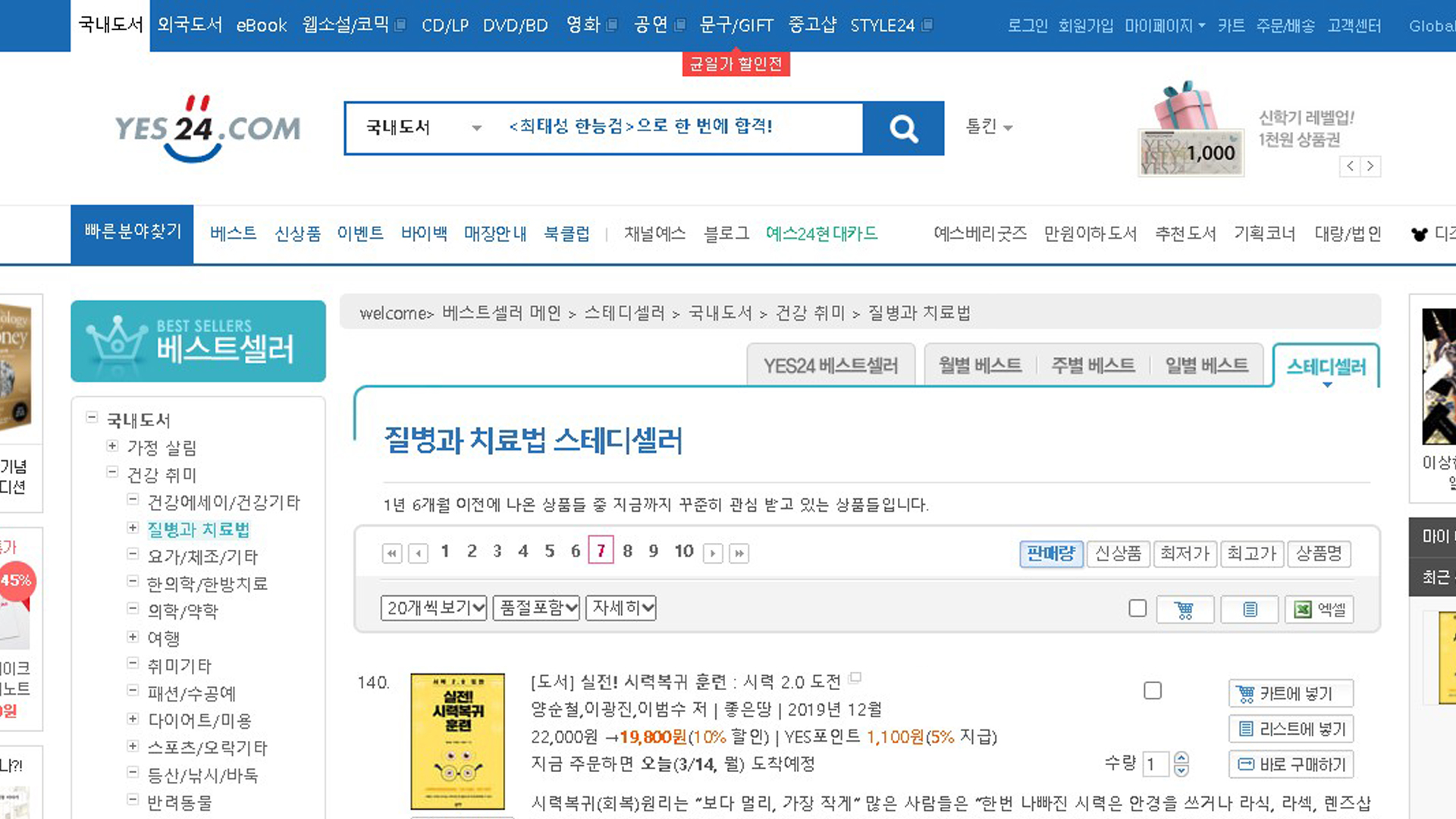Open 예스24현대카드 link

click(821, 234)
